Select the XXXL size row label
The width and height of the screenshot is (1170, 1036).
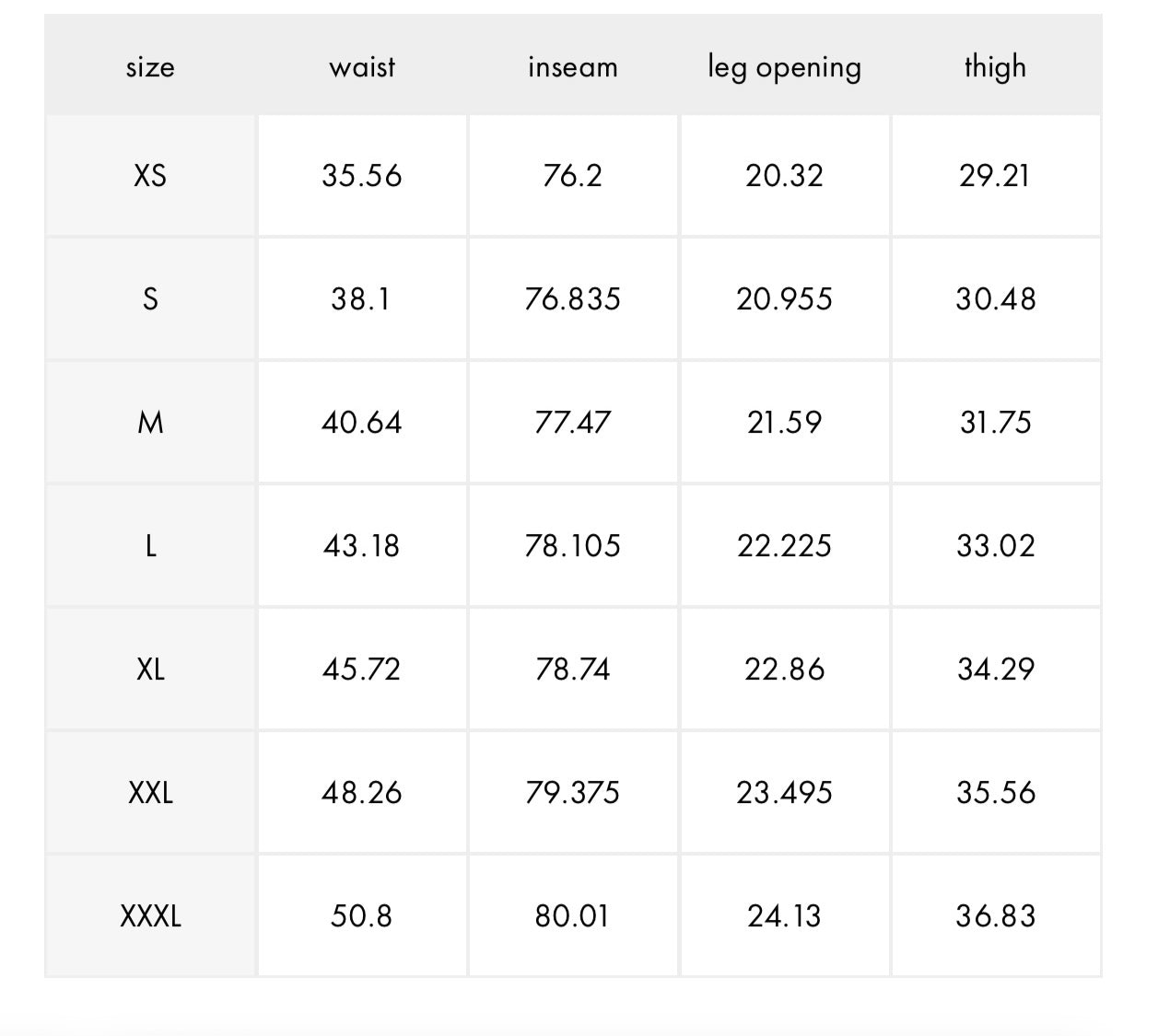(x=150, y=915)
